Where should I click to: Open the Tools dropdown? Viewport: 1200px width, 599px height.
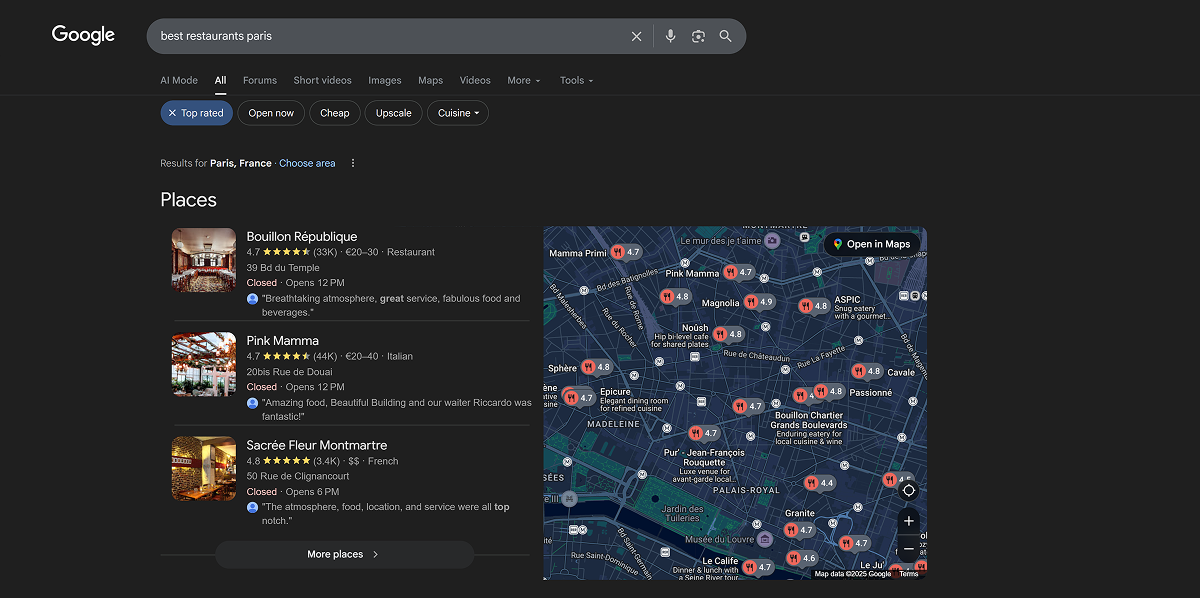coord(576,80)
